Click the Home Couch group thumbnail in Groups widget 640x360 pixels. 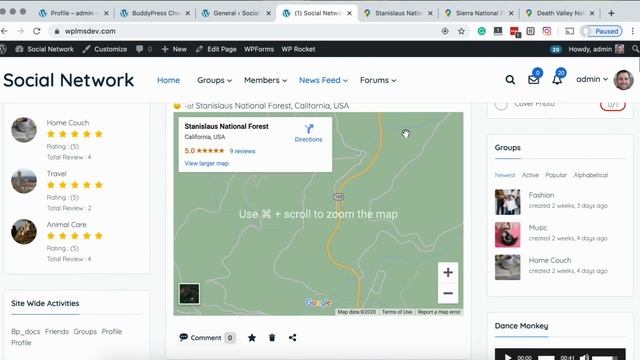tap(507, 267)
